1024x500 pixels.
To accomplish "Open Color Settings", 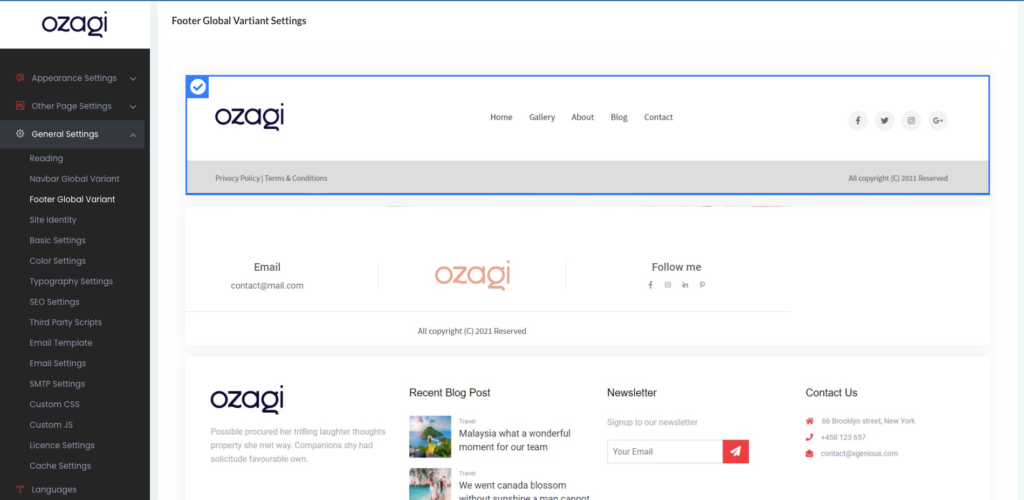I will click(57, 261).
